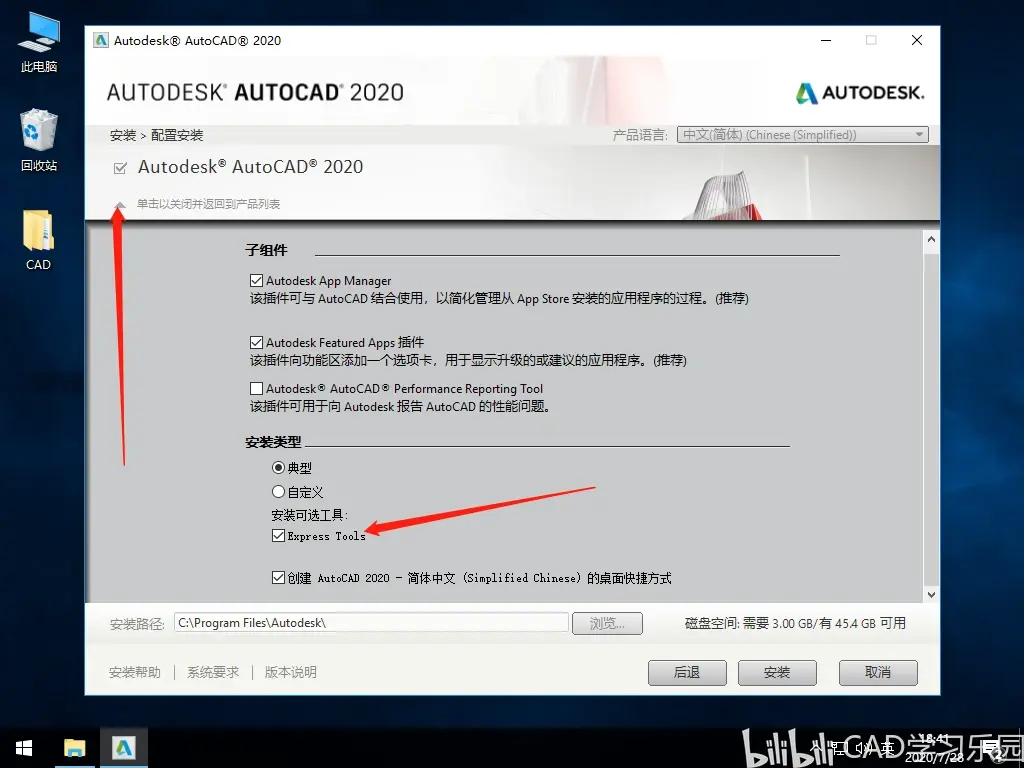Select the 自定义 install type

279,492
